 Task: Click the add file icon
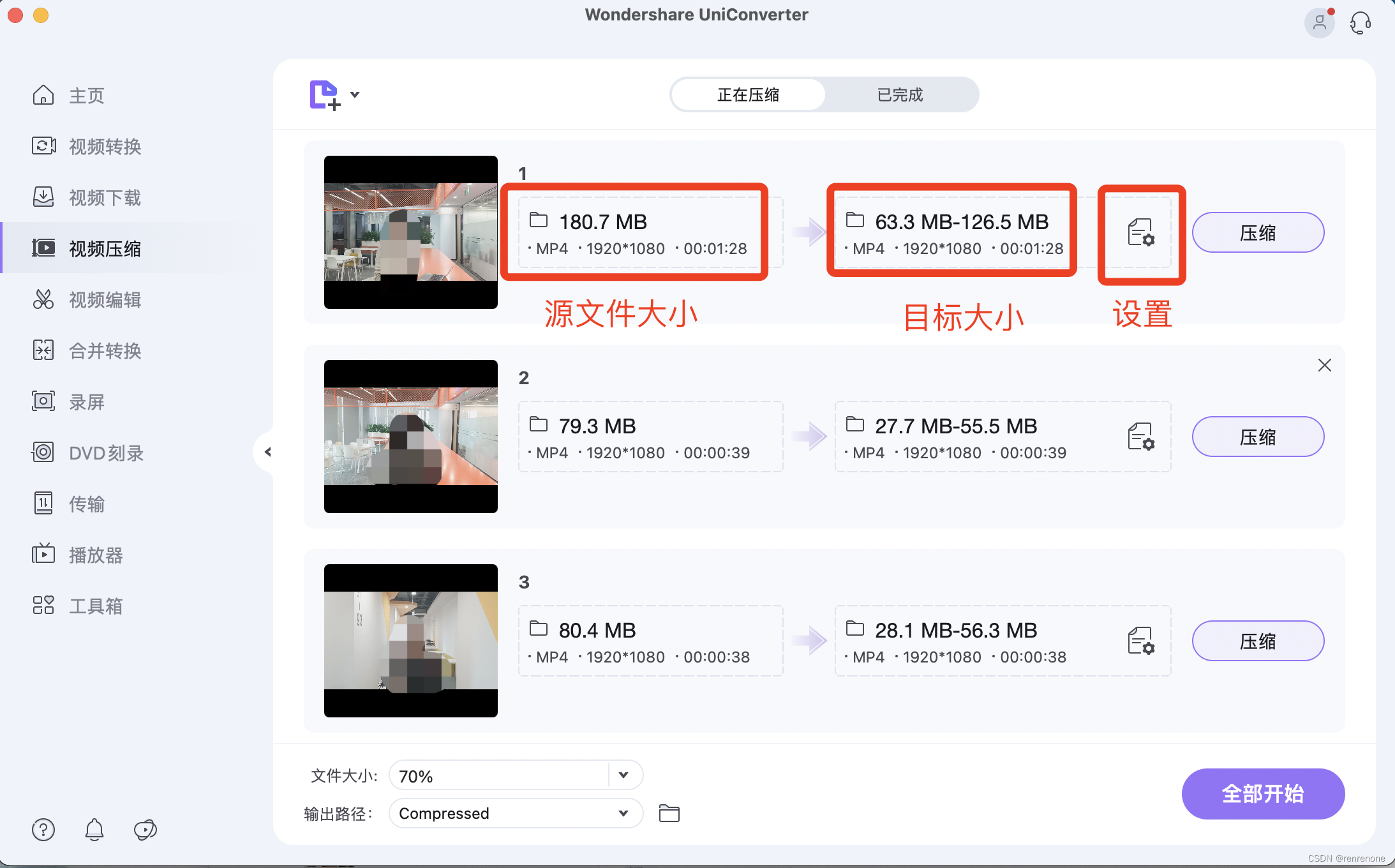pyautogui.click(x=324, y=95)
